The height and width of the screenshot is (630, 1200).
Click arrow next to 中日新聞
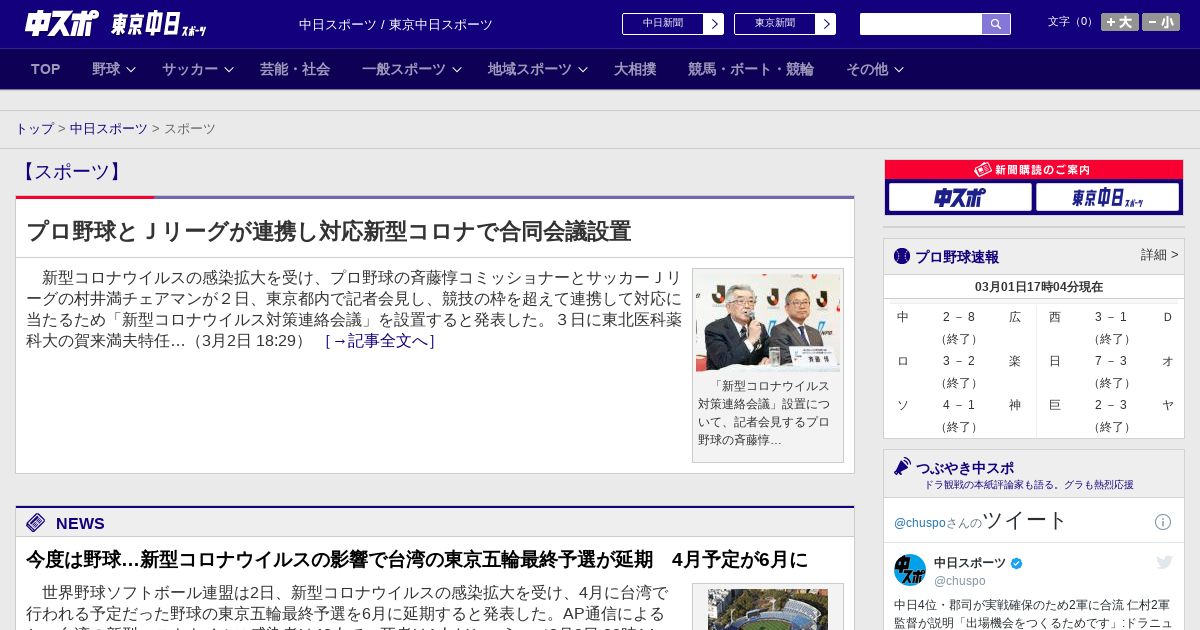[x=714, y=24]
